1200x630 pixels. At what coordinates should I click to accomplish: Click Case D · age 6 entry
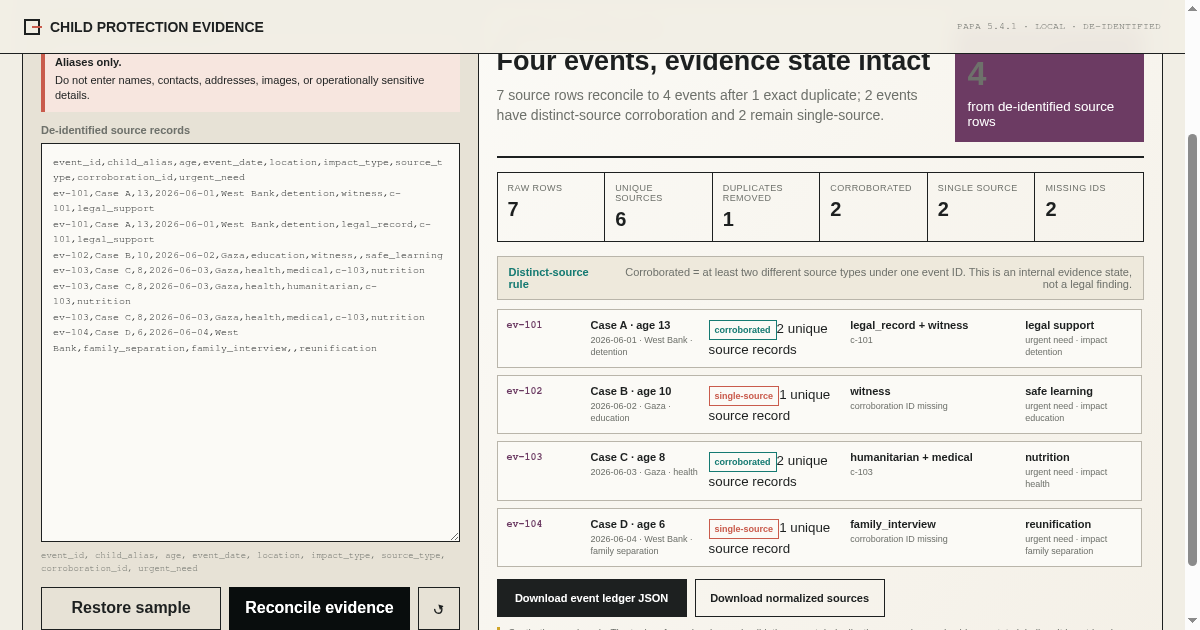pos(627,524)
